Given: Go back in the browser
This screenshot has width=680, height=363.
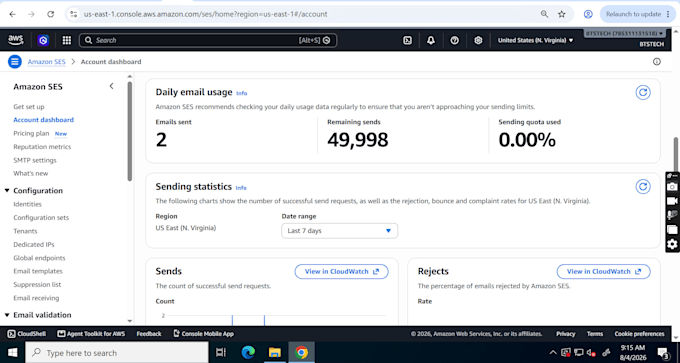Looking at the screenshot, I should [x=13, y=14].
